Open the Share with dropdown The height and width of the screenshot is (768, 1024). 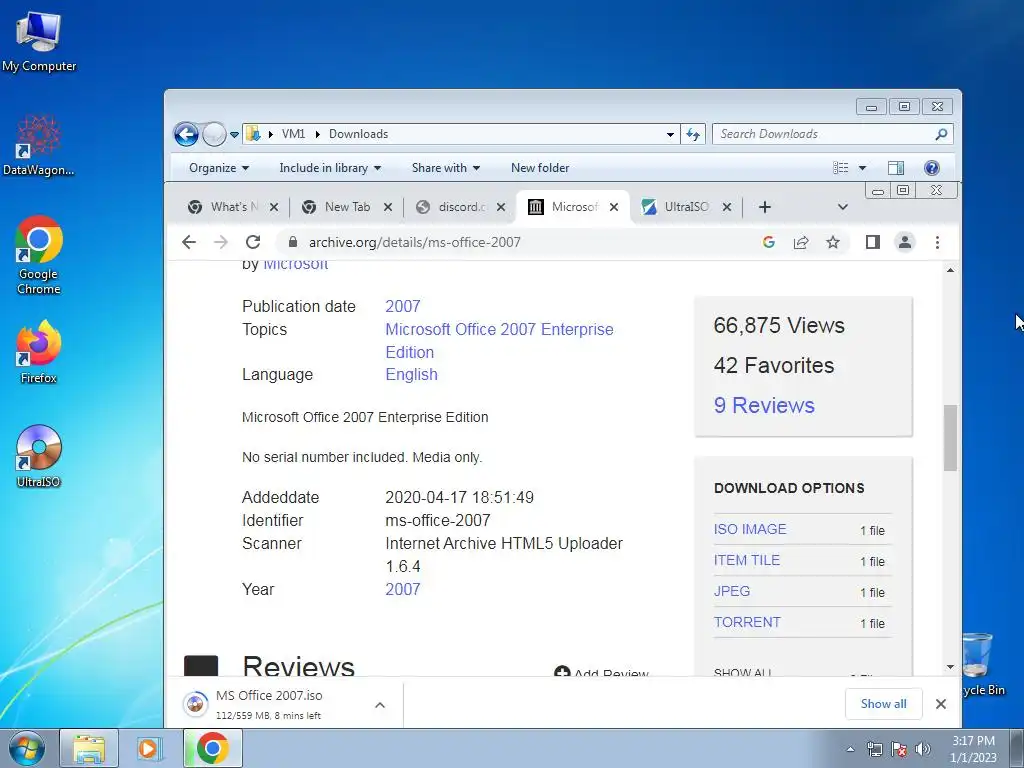point(445,168)
